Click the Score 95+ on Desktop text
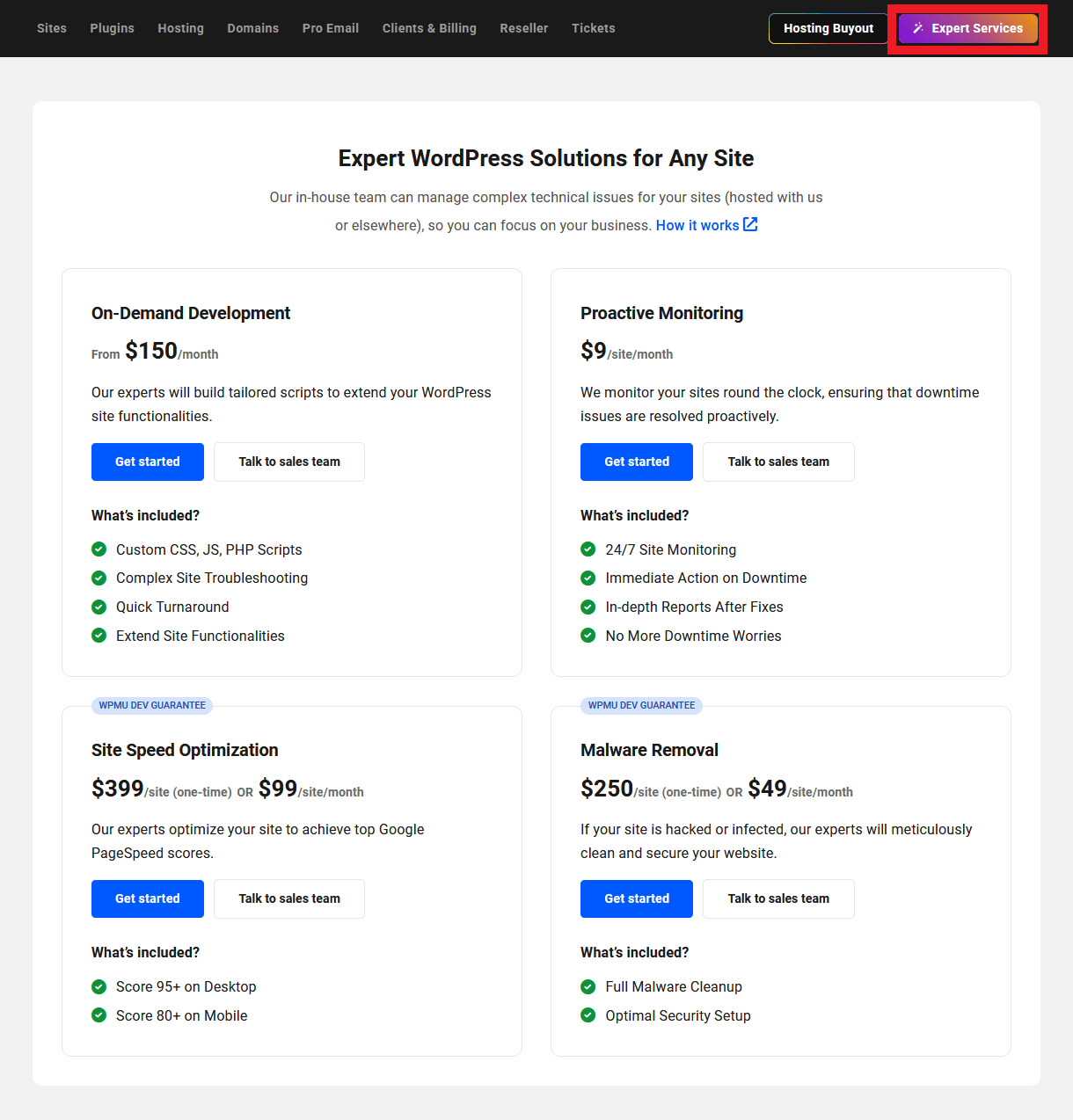The width and height of the screenshot is (1073, 1120). 186,986
